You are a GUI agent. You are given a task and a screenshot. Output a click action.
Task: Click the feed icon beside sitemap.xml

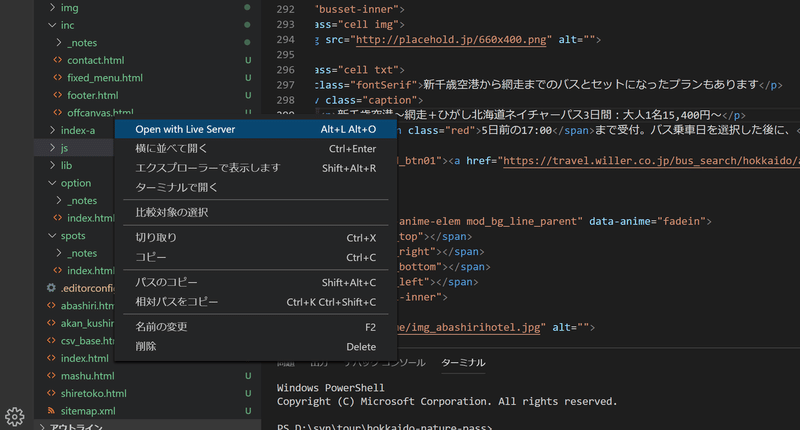[x=52, y=411]
